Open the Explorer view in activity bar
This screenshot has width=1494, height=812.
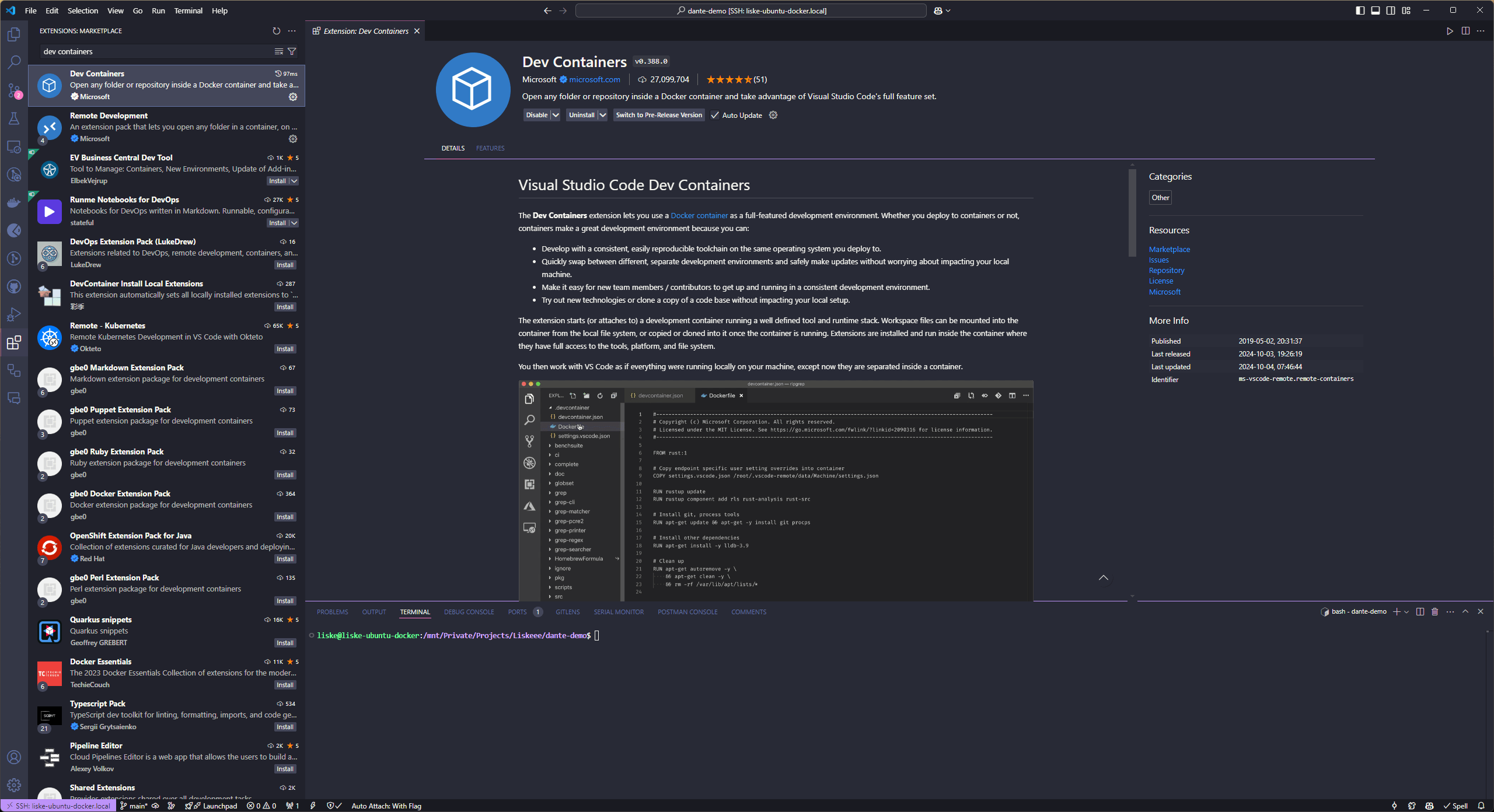[14, 34]
